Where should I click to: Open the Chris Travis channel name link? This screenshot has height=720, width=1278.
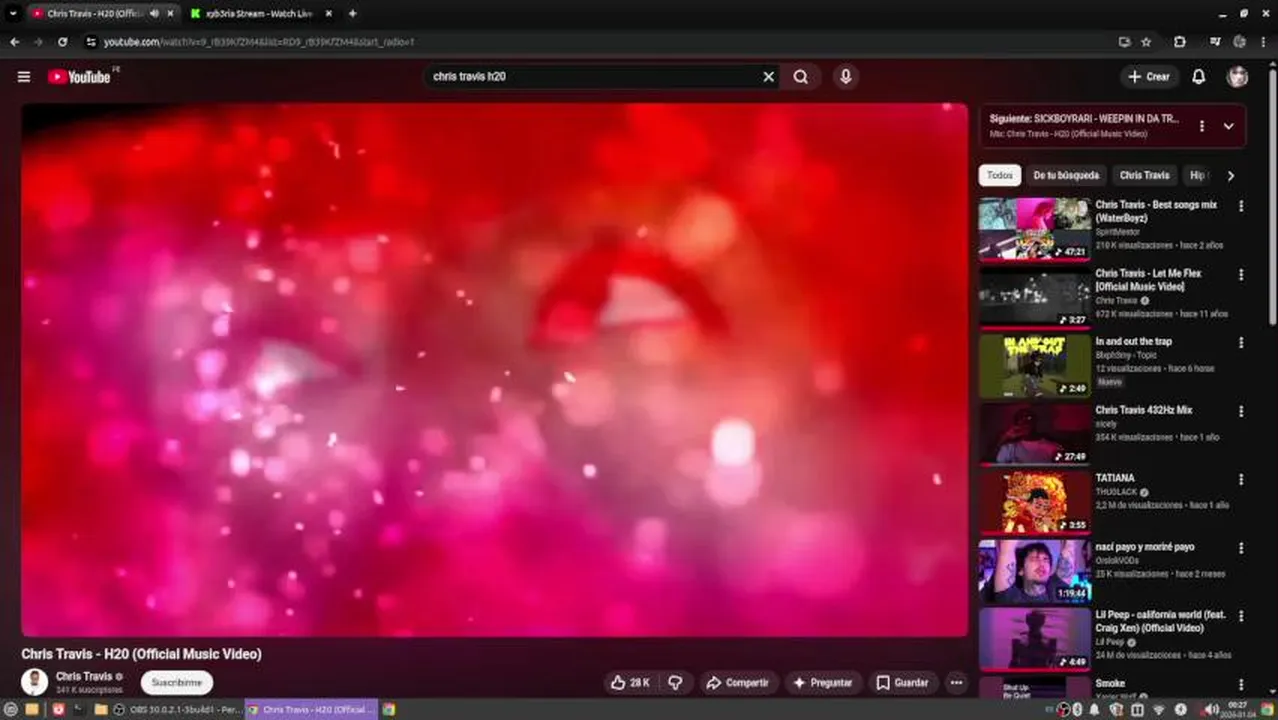tap(84, 677)
